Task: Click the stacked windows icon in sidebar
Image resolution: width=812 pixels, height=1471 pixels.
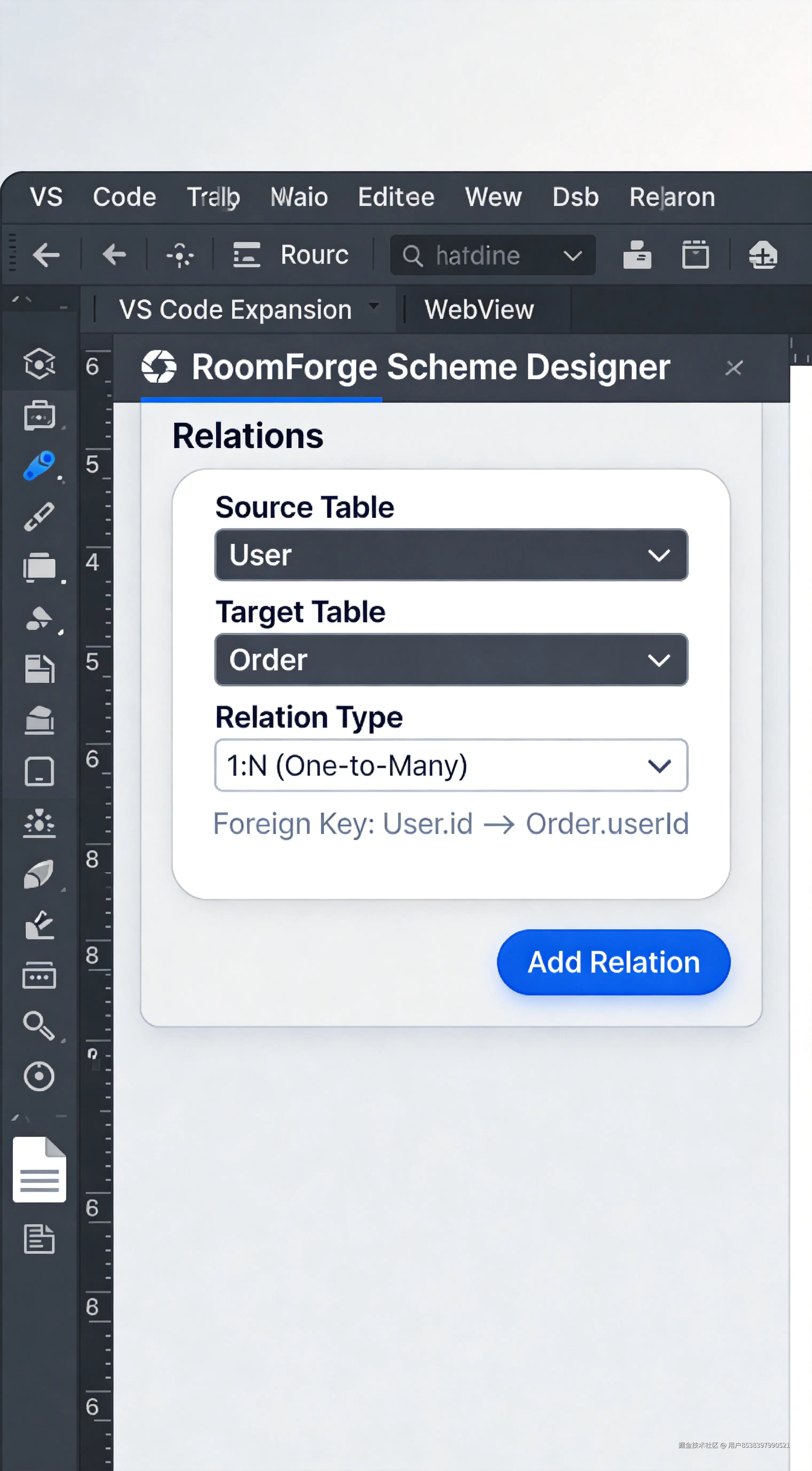Action: coord(39,567)
